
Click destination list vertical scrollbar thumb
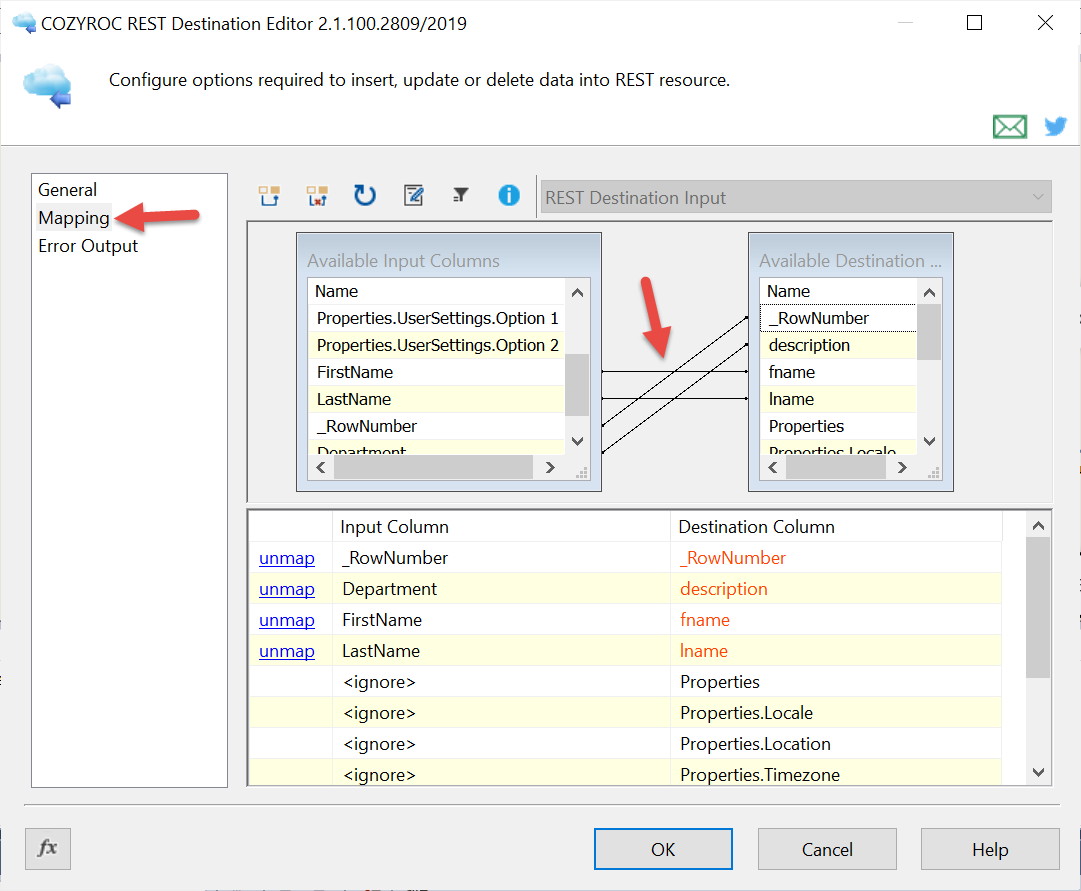929,332
